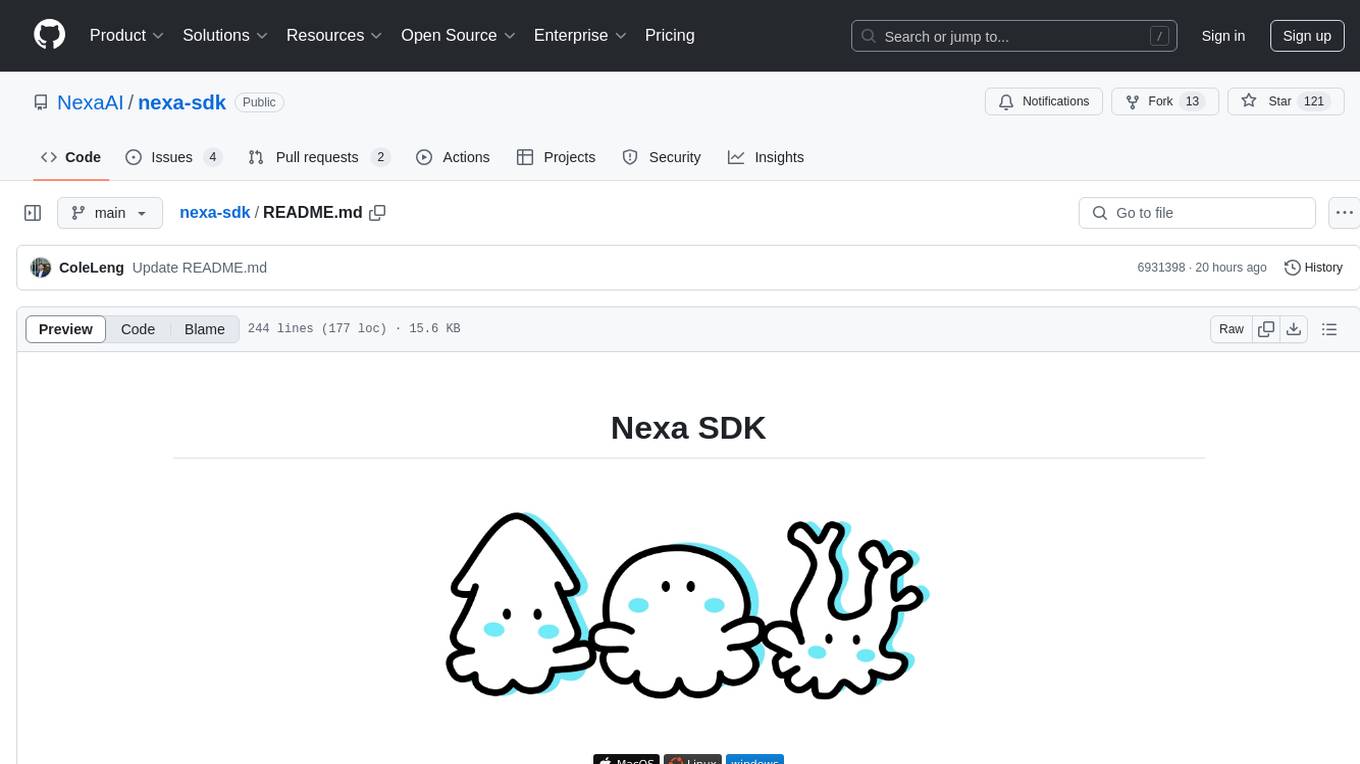Click the repository icon beside NexaAI
The width and height of the screenshot is (1360, 764).
tap(41, 102)
